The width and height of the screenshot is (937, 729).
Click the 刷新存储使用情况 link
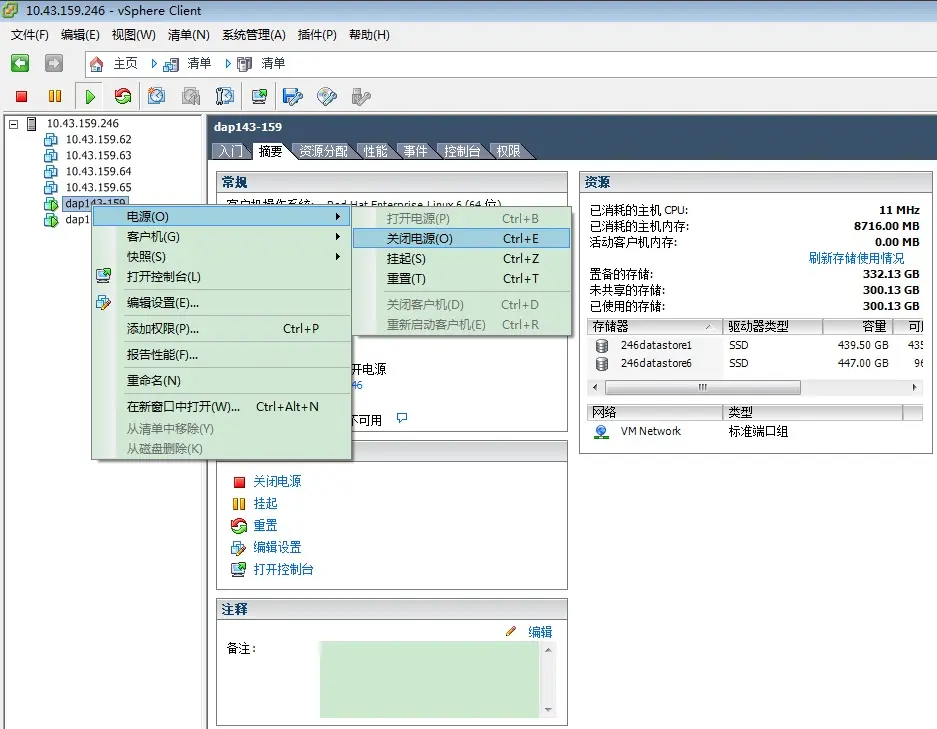point(856,258)
